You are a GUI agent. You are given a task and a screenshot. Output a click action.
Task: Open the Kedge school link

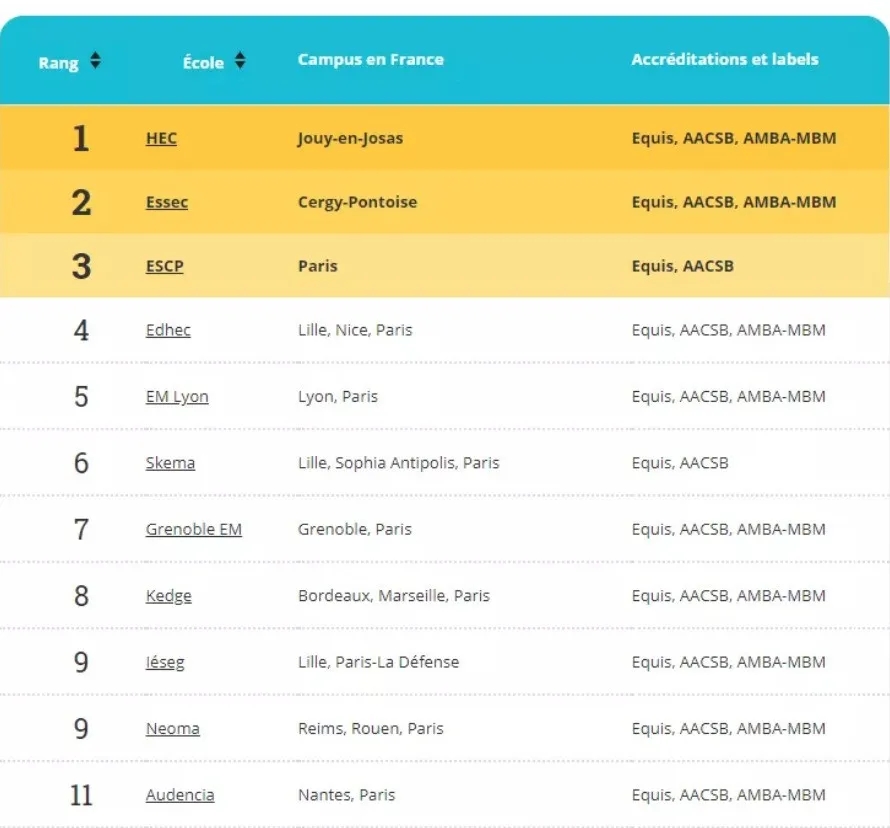coord(168,596)
